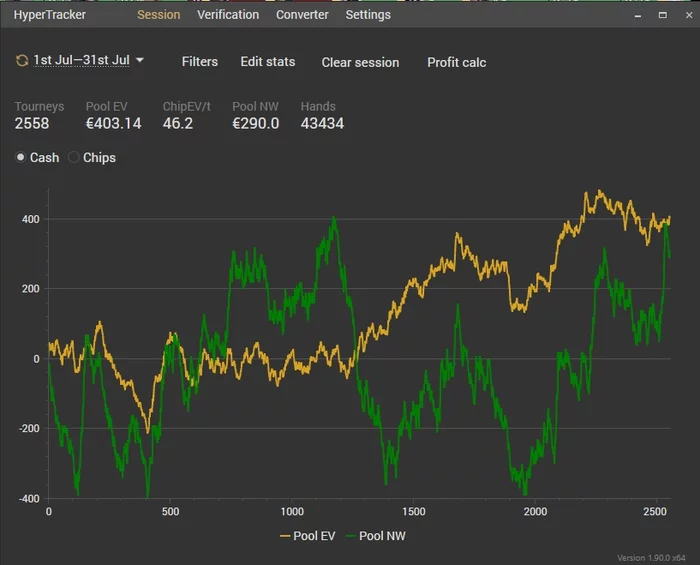Screen dimensions: 700x565
Task: Toggle the Pool NW legend entry
Action: coord(375,536)
